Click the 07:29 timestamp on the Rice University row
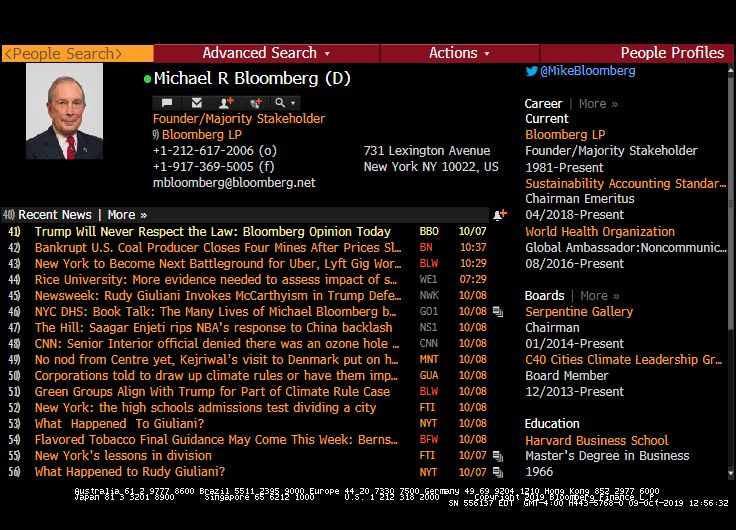The image size is (736, 530). coord(473,280)
